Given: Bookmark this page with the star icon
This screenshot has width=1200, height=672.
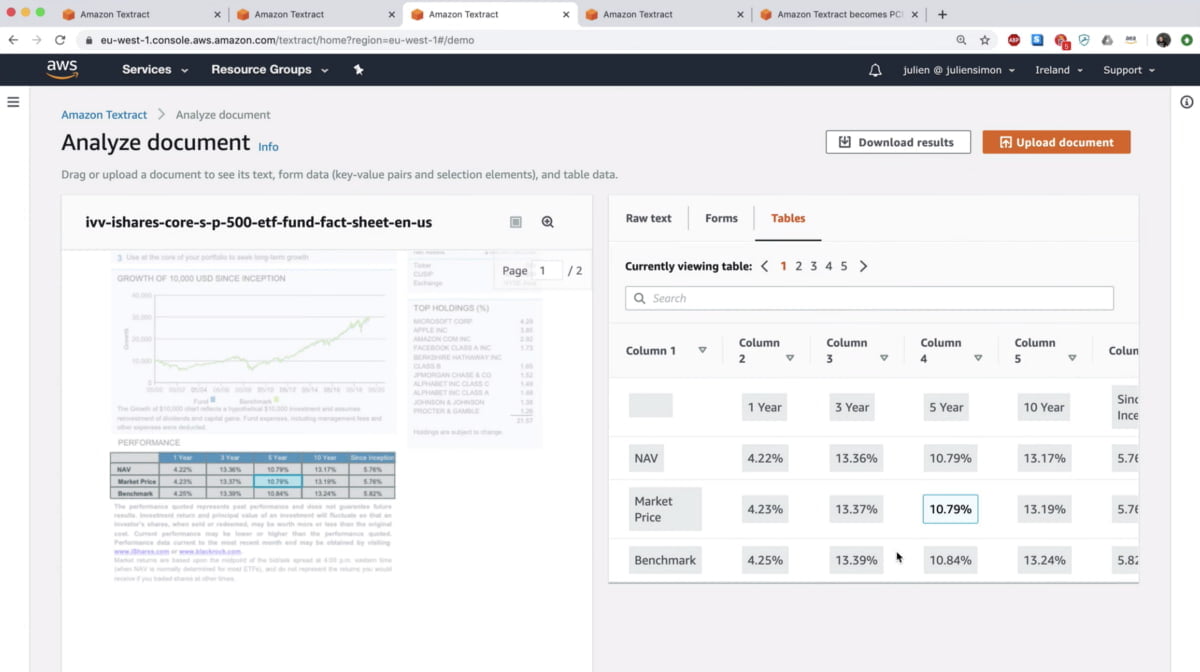Looking at the screenshot, I should point(985,40).
